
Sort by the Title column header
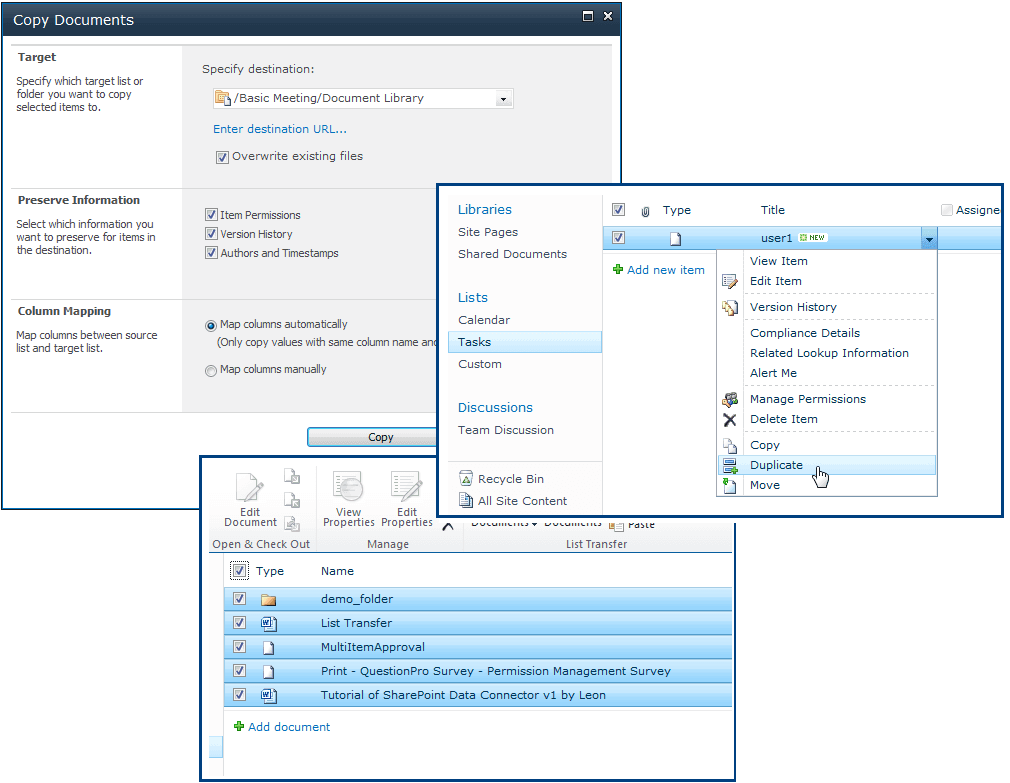(x=772, y=211)
